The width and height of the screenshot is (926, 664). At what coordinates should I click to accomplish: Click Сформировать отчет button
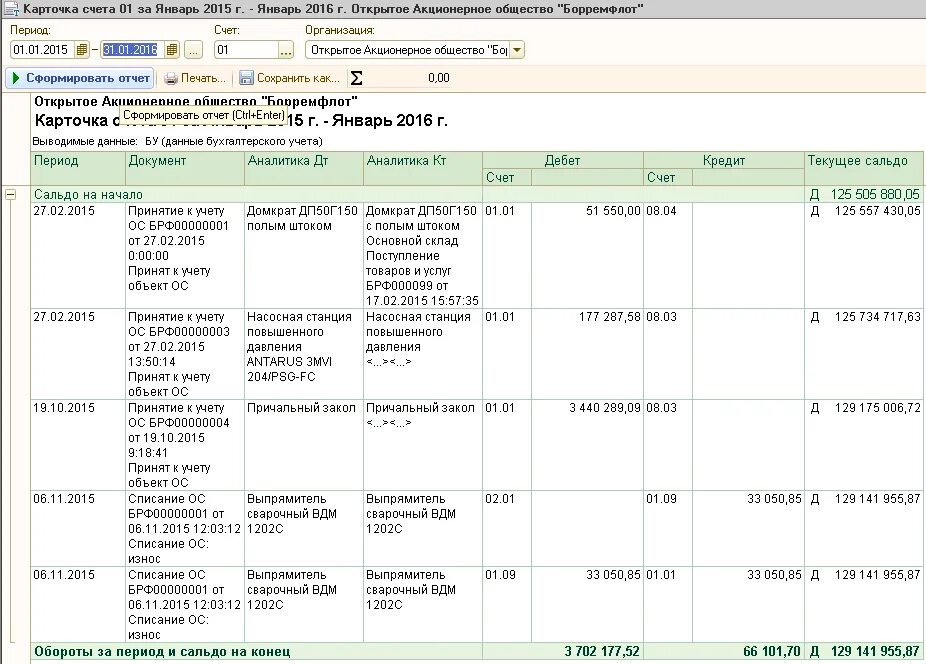click(81, 78)
